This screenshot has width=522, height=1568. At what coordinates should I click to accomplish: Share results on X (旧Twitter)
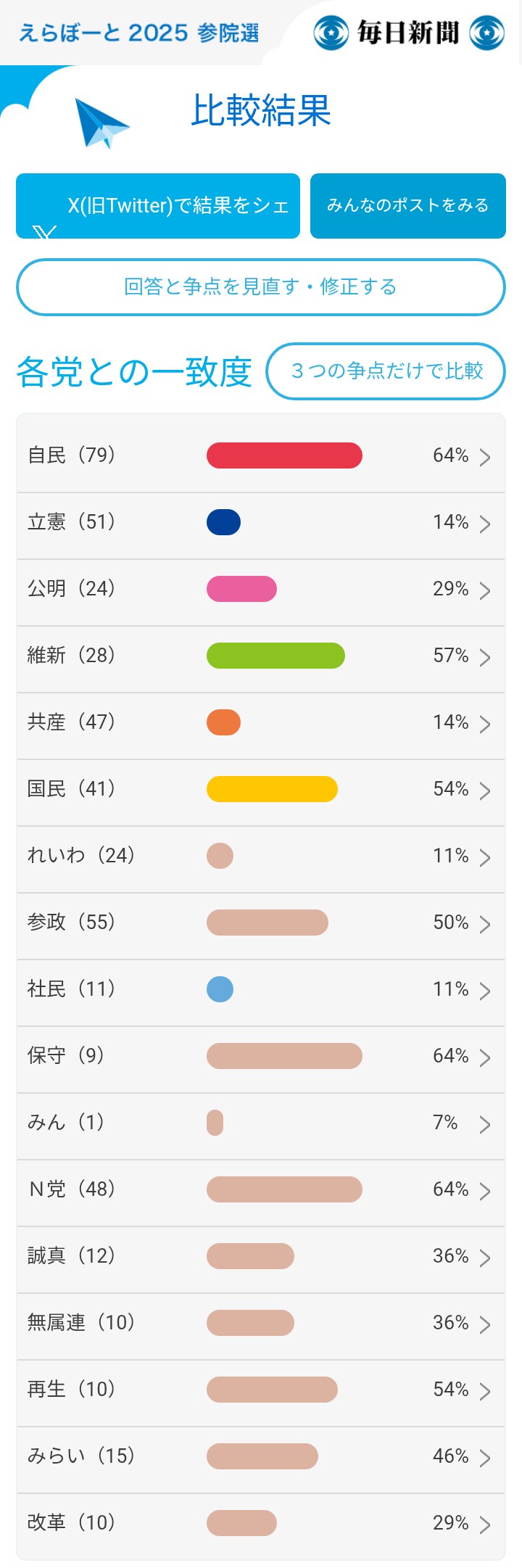point(158,206)
